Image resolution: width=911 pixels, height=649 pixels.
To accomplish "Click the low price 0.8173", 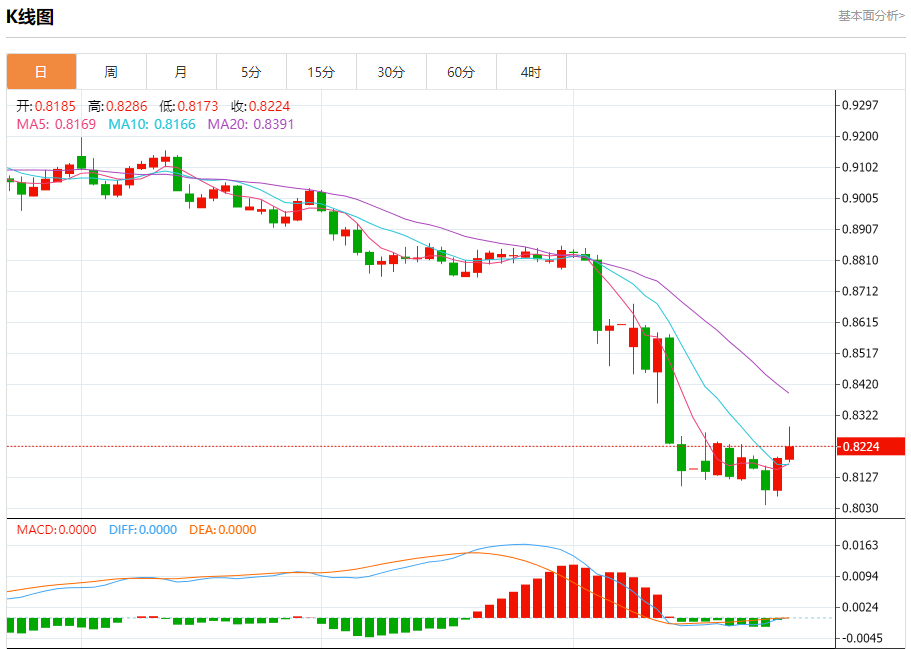I will click(198, 106).
